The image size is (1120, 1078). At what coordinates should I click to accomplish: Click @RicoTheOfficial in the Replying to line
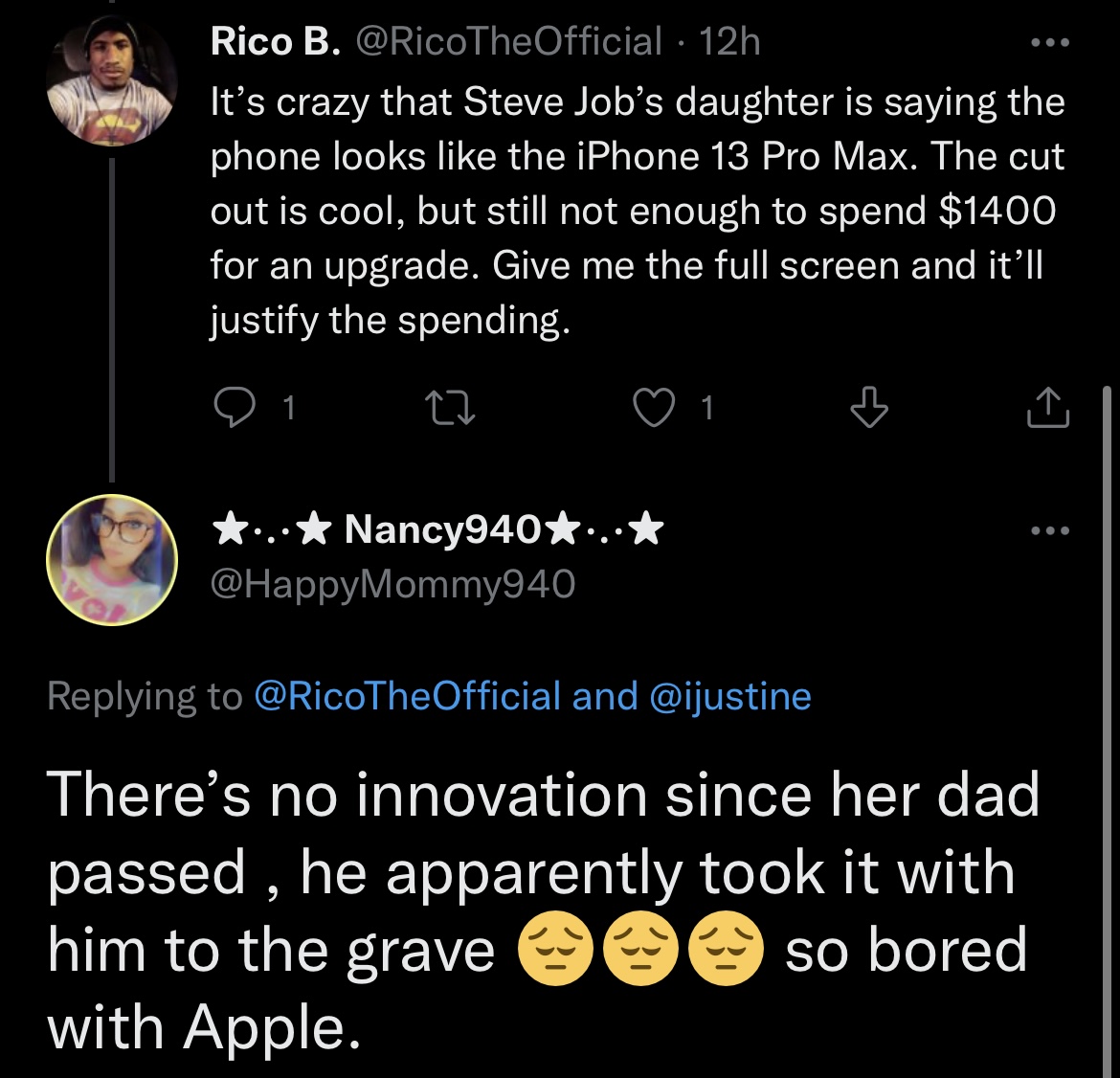tap(408, 696)
